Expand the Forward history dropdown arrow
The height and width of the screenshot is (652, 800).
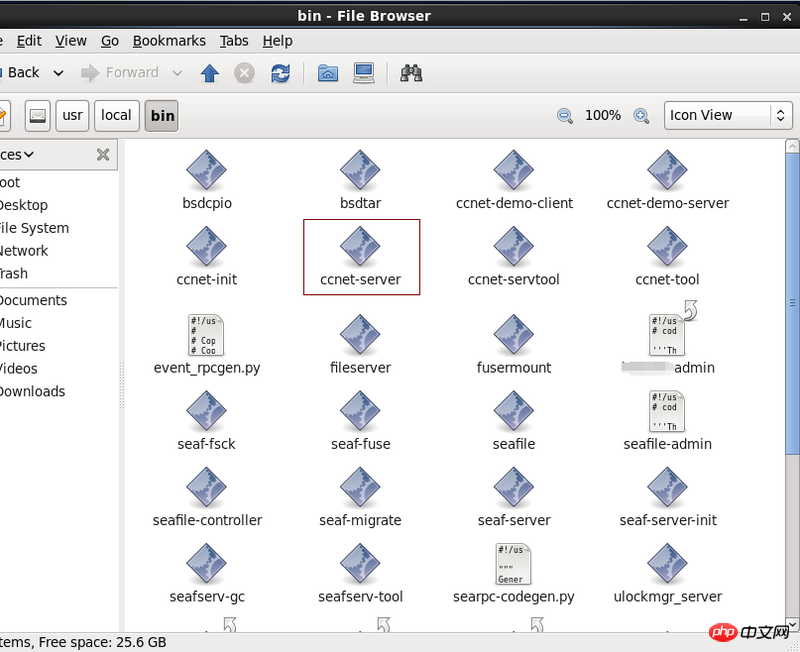click(x=177, y=73)
